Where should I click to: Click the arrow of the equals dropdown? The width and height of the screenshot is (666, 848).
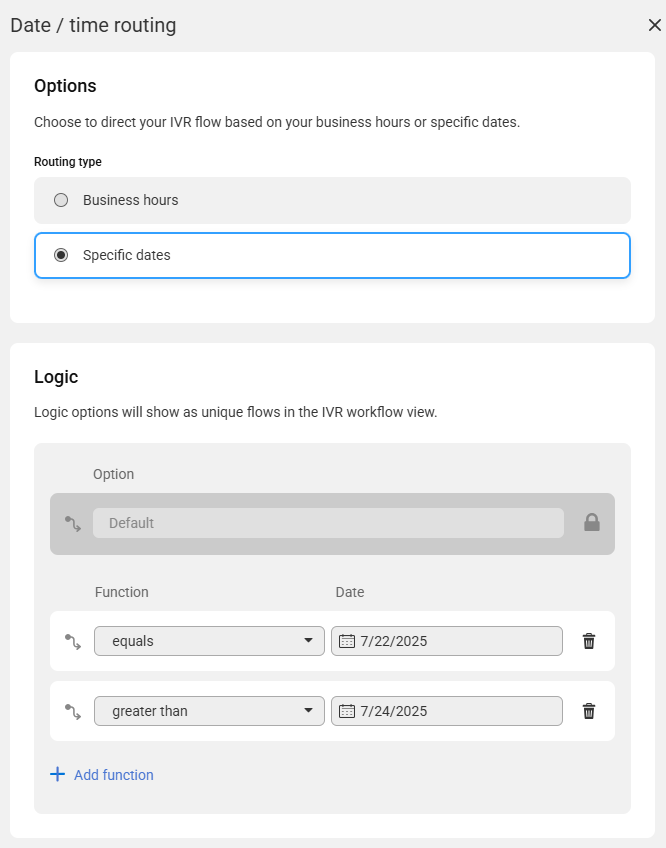pyautogui.click(x=308, y=640)
